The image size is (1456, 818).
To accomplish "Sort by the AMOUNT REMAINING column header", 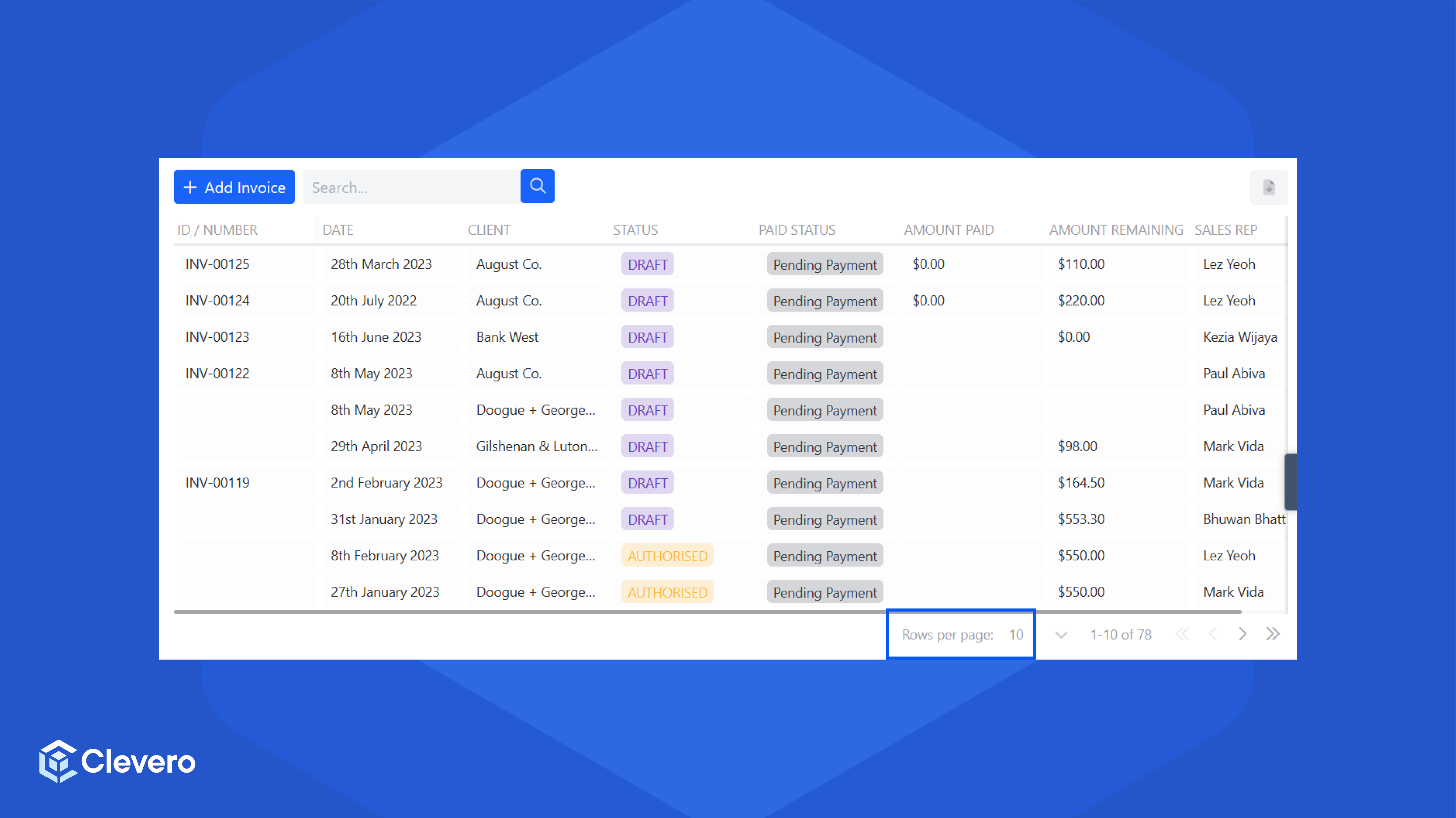I will click(1116, 230).
